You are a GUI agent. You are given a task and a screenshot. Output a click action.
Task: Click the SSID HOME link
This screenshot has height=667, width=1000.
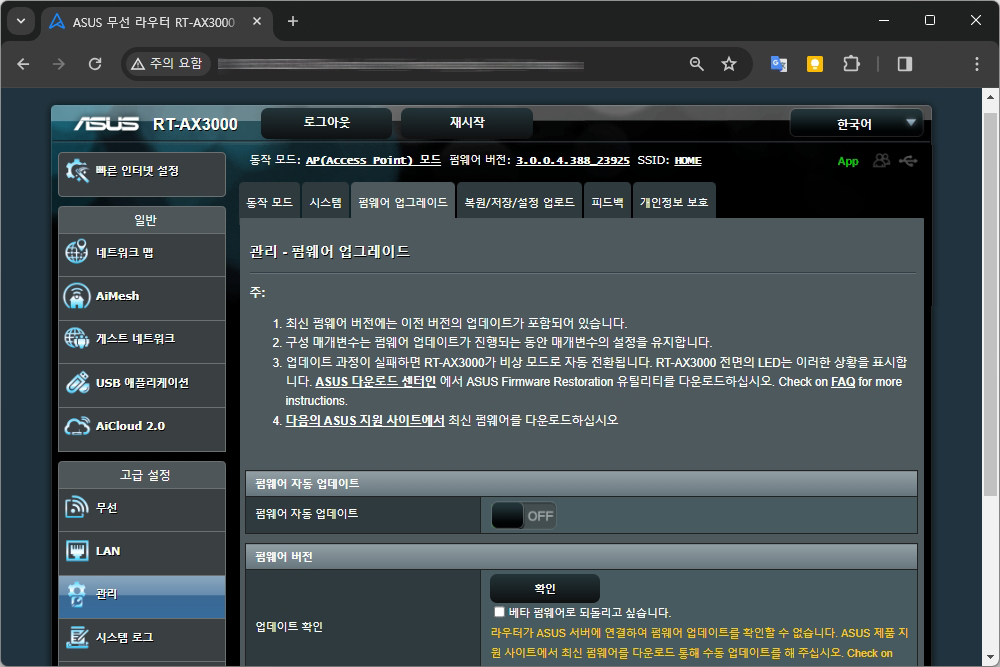pos(688,160)
